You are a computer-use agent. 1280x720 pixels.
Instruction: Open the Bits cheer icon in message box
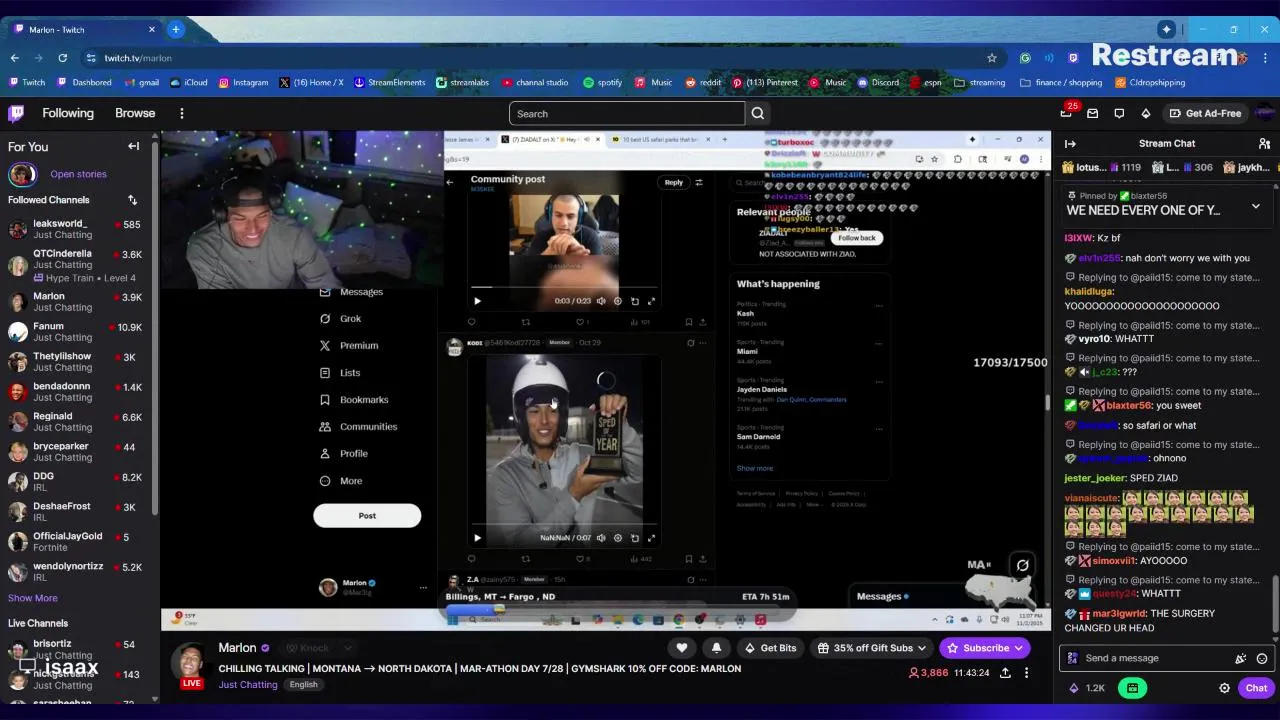1241,658
